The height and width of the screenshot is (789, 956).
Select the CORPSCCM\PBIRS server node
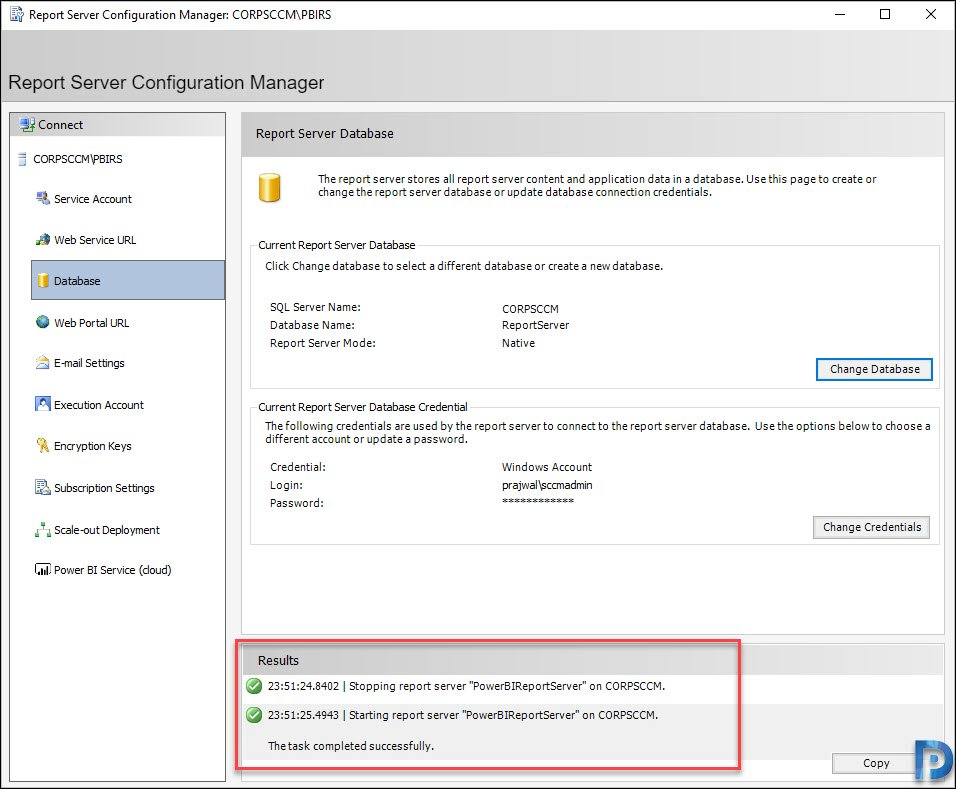point(77,159)
